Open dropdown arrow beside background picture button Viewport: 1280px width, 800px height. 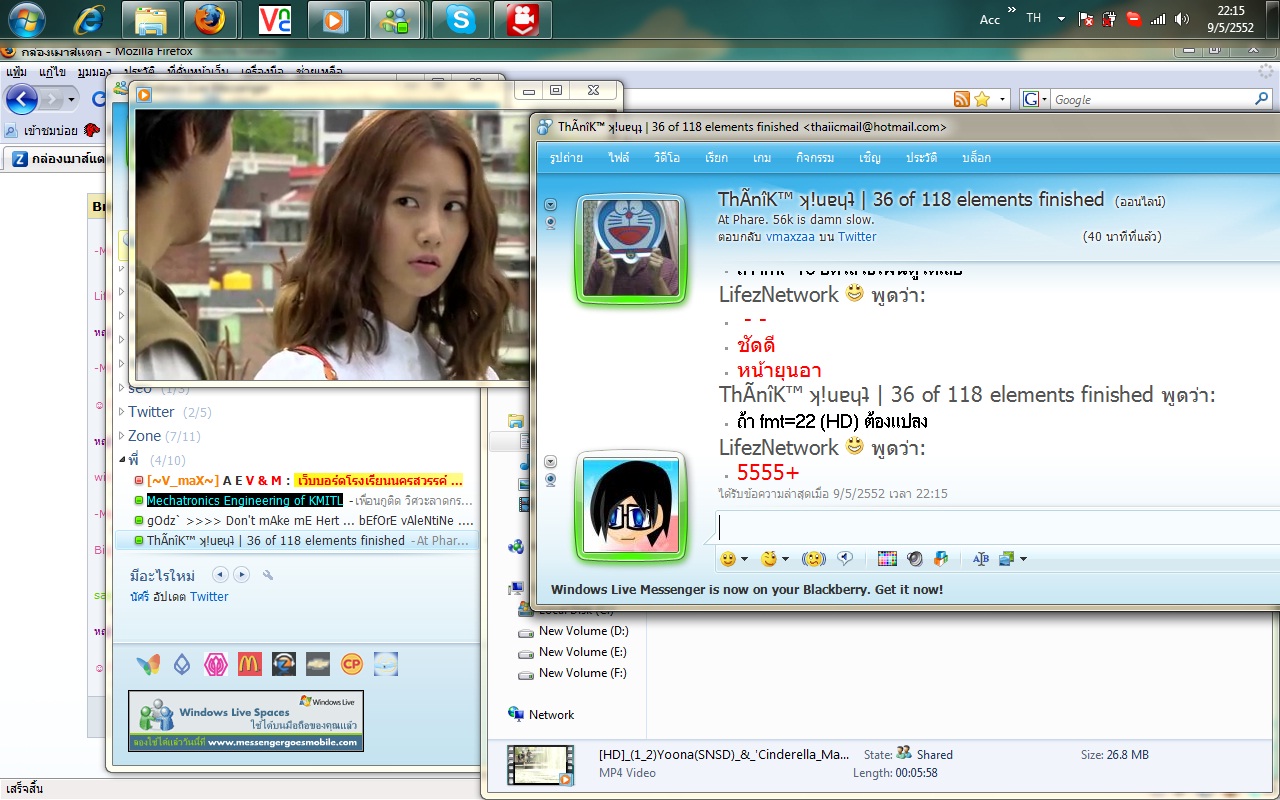(x=1022, y=559)
